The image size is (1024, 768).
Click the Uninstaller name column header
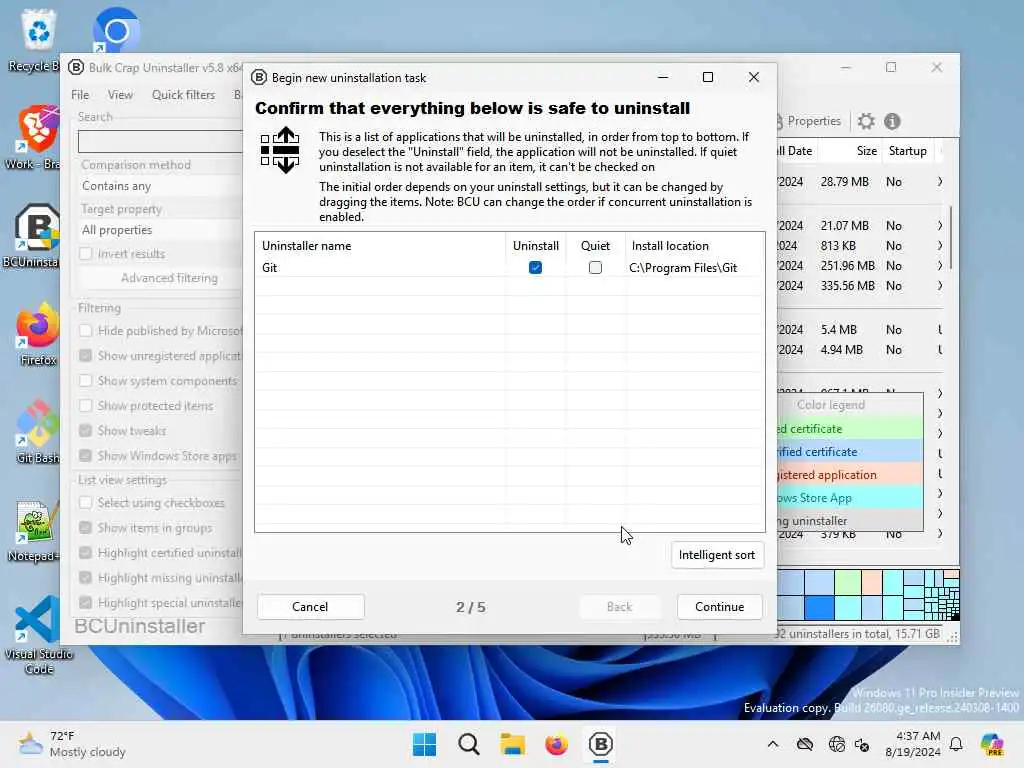tap(380, 246)
